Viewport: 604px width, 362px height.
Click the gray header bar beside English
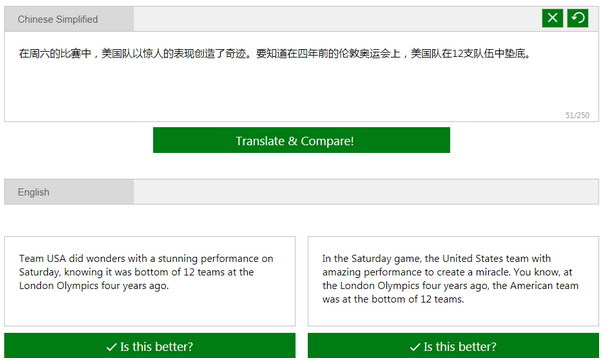pyautogui.click(x=366, y=192)
